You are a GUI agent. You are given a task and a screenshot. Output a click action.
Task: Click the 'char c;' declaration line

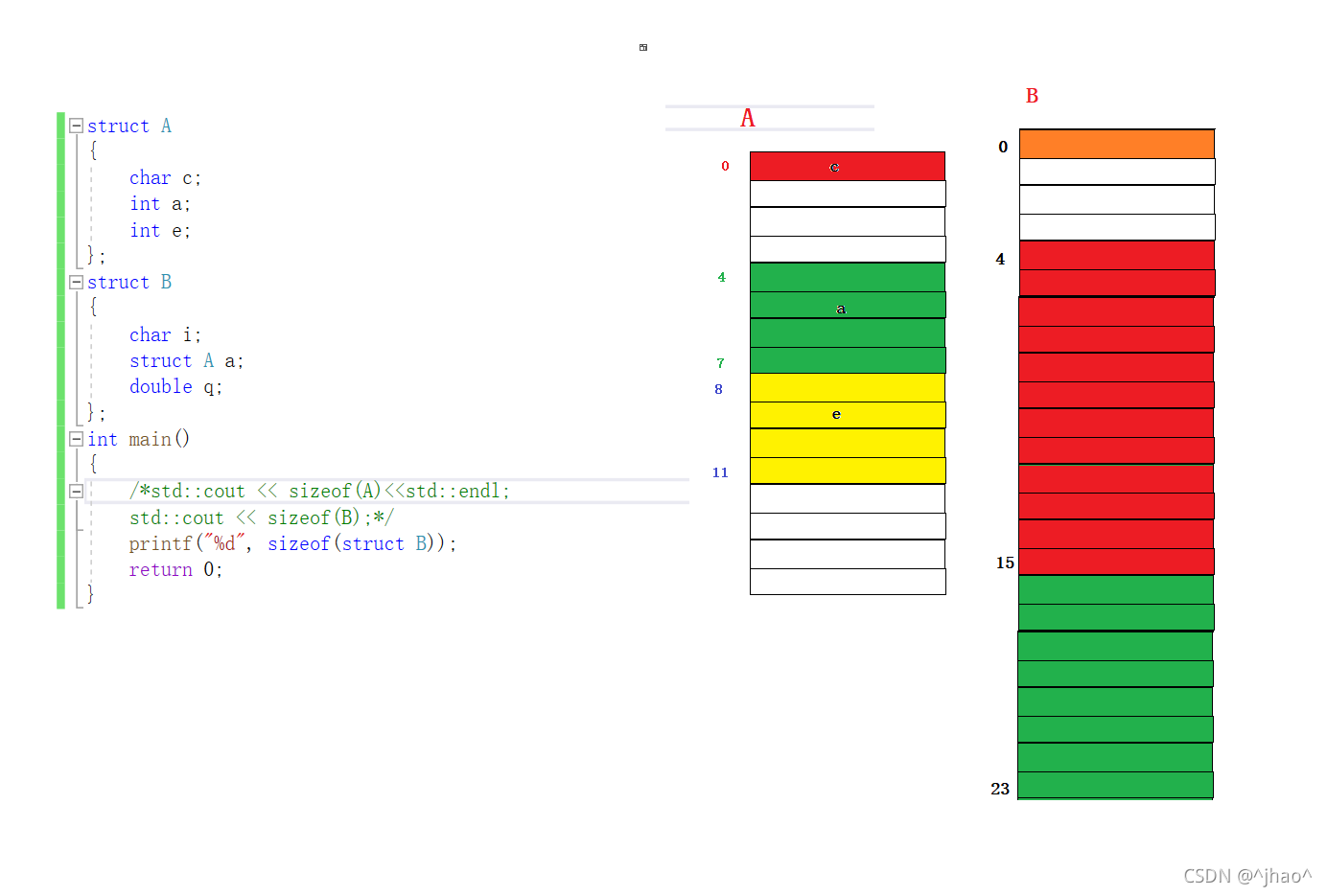pos(165,178)
